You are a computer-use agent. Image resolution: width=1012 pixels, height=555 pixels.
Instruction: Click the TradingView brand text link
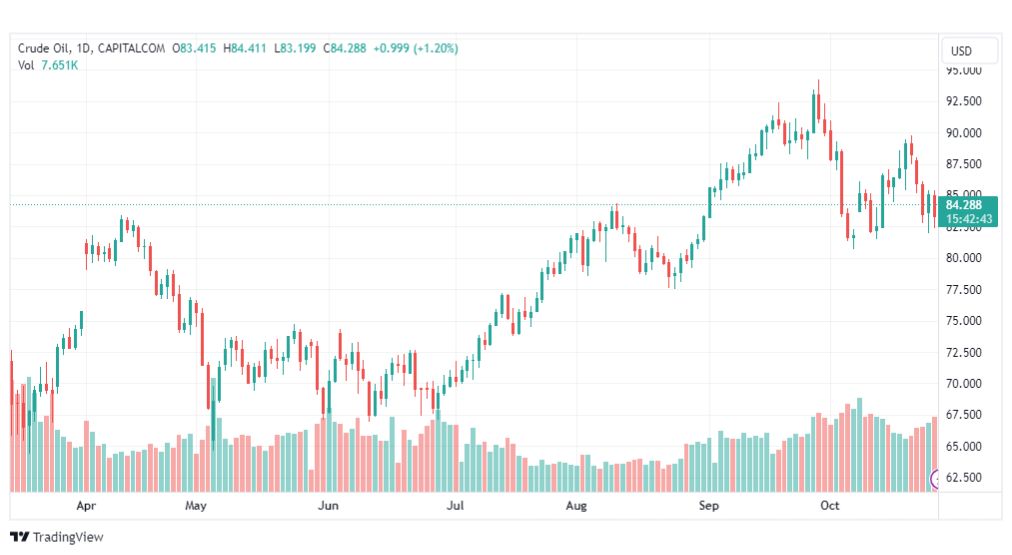click(x=68, y=537)
